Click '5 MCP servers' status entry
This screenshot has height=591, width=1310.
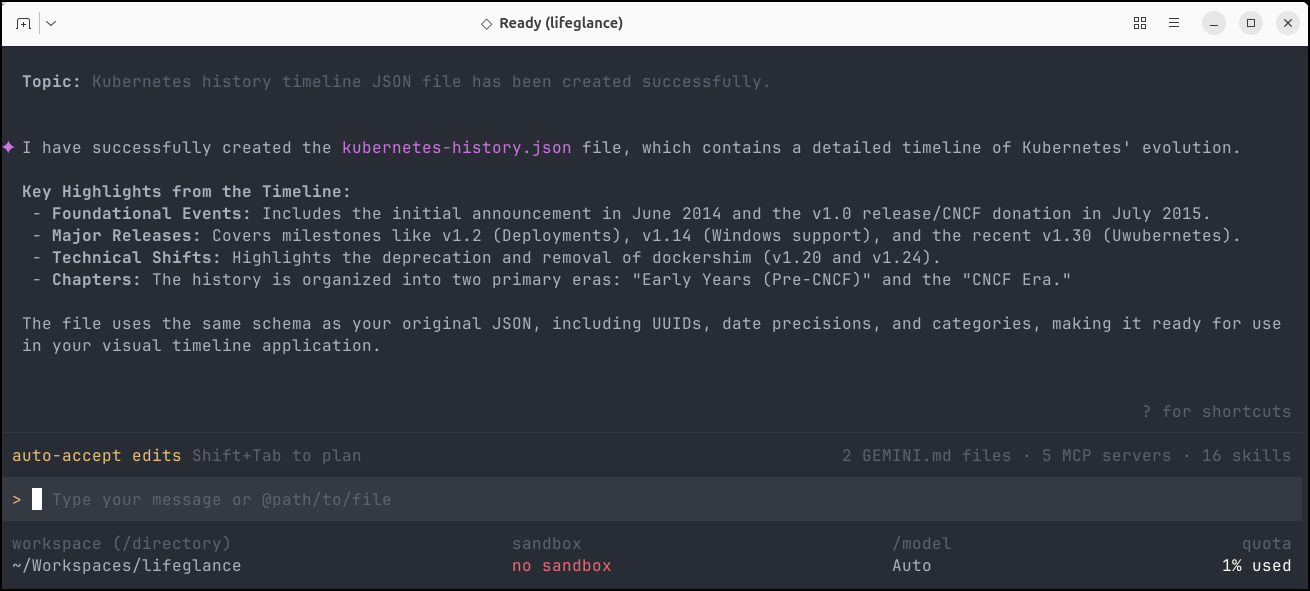[1107, 456]
